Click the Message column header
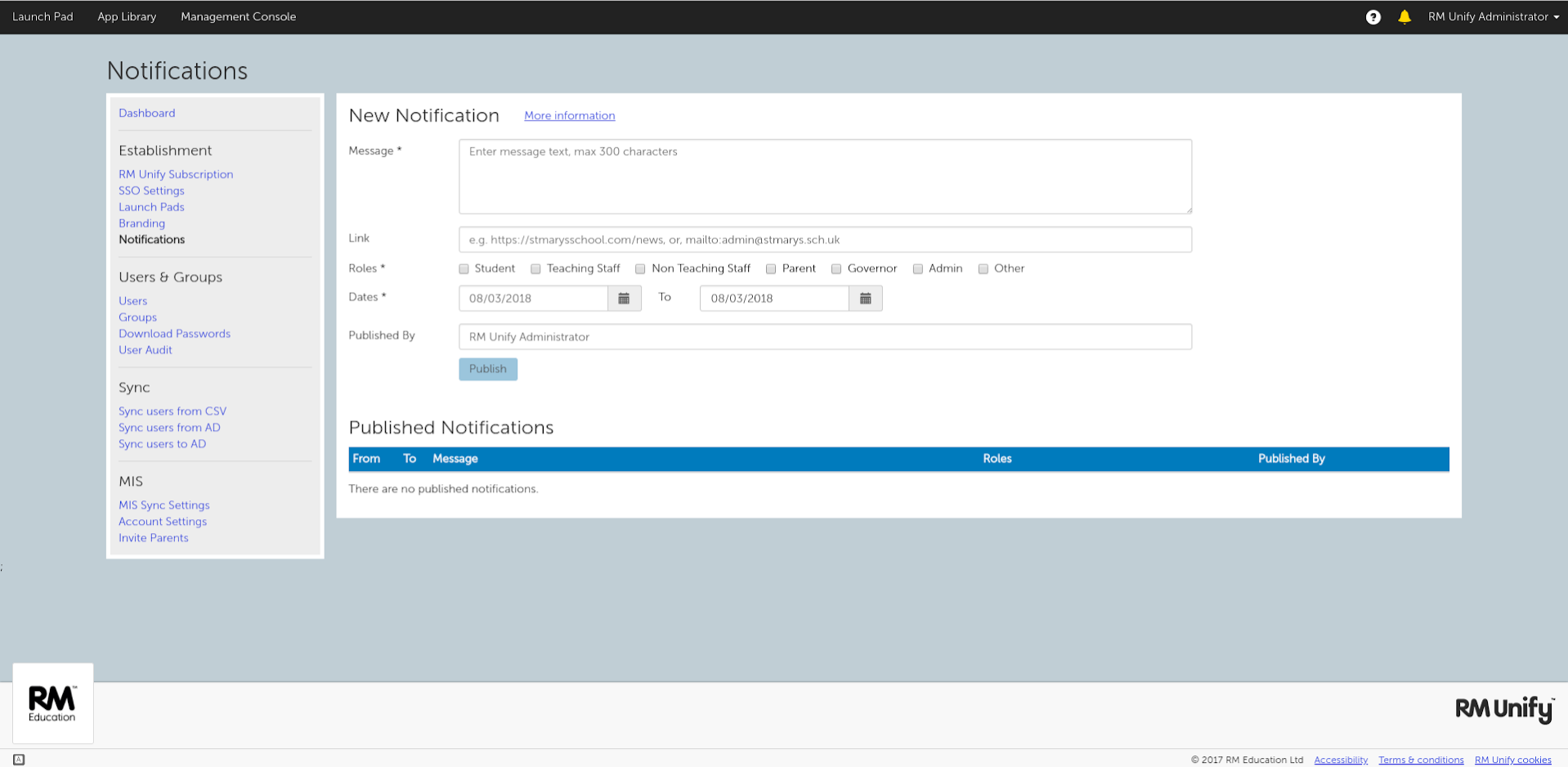 coord(455,459)
